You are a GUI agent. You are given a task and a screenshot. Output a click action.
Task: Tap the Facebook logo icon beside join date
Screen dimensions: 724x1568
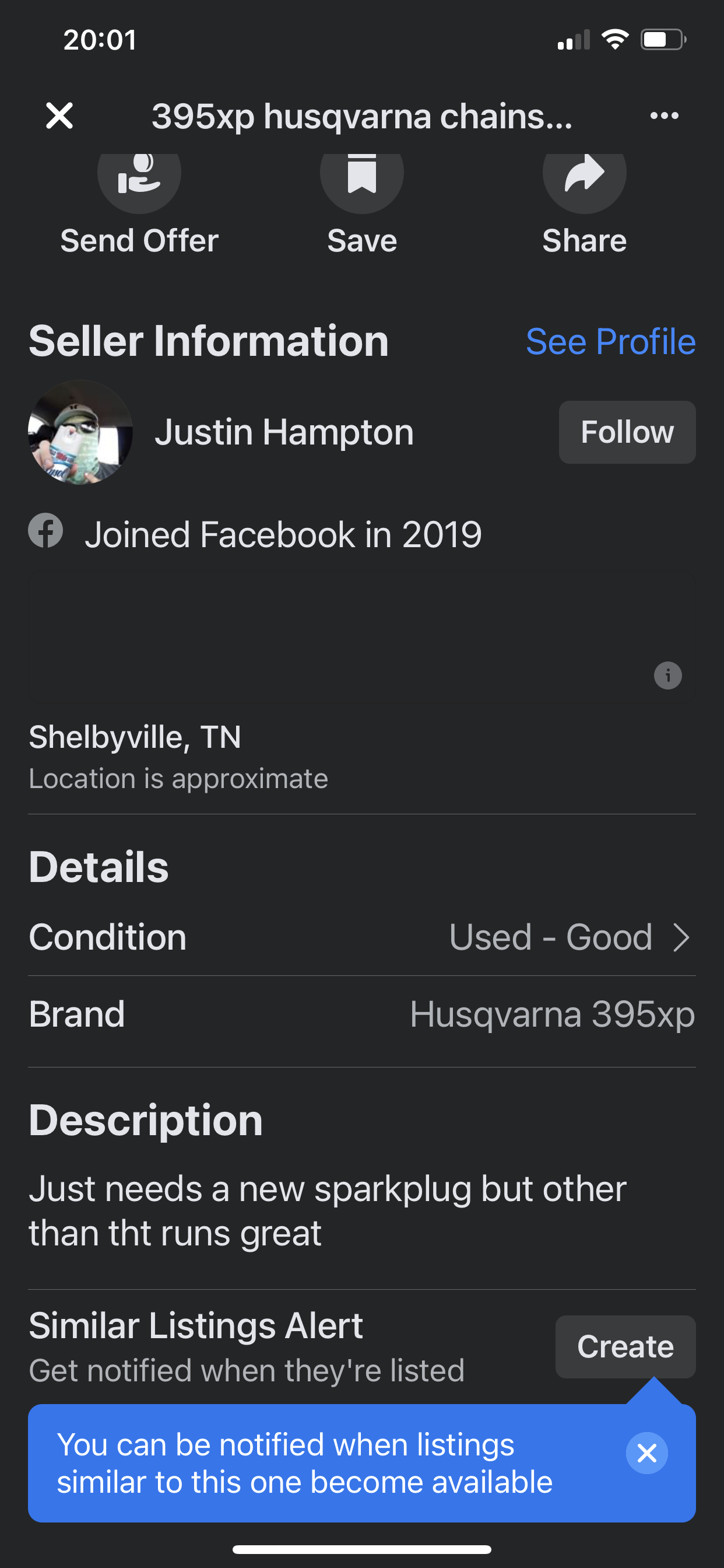tap(45, 531)
